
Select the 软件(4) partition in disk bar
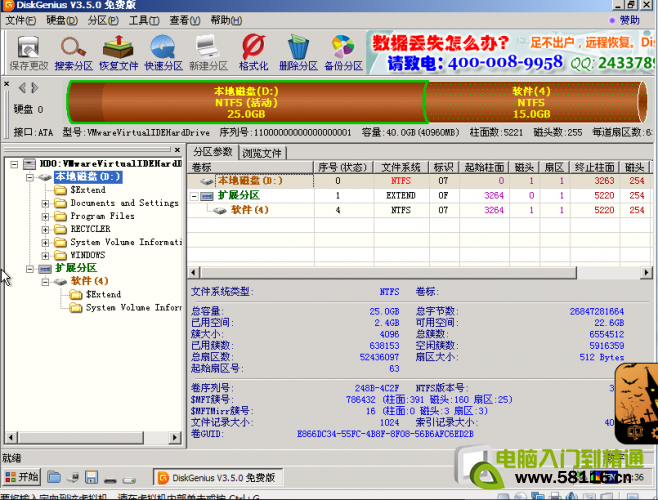coord(530,101)
